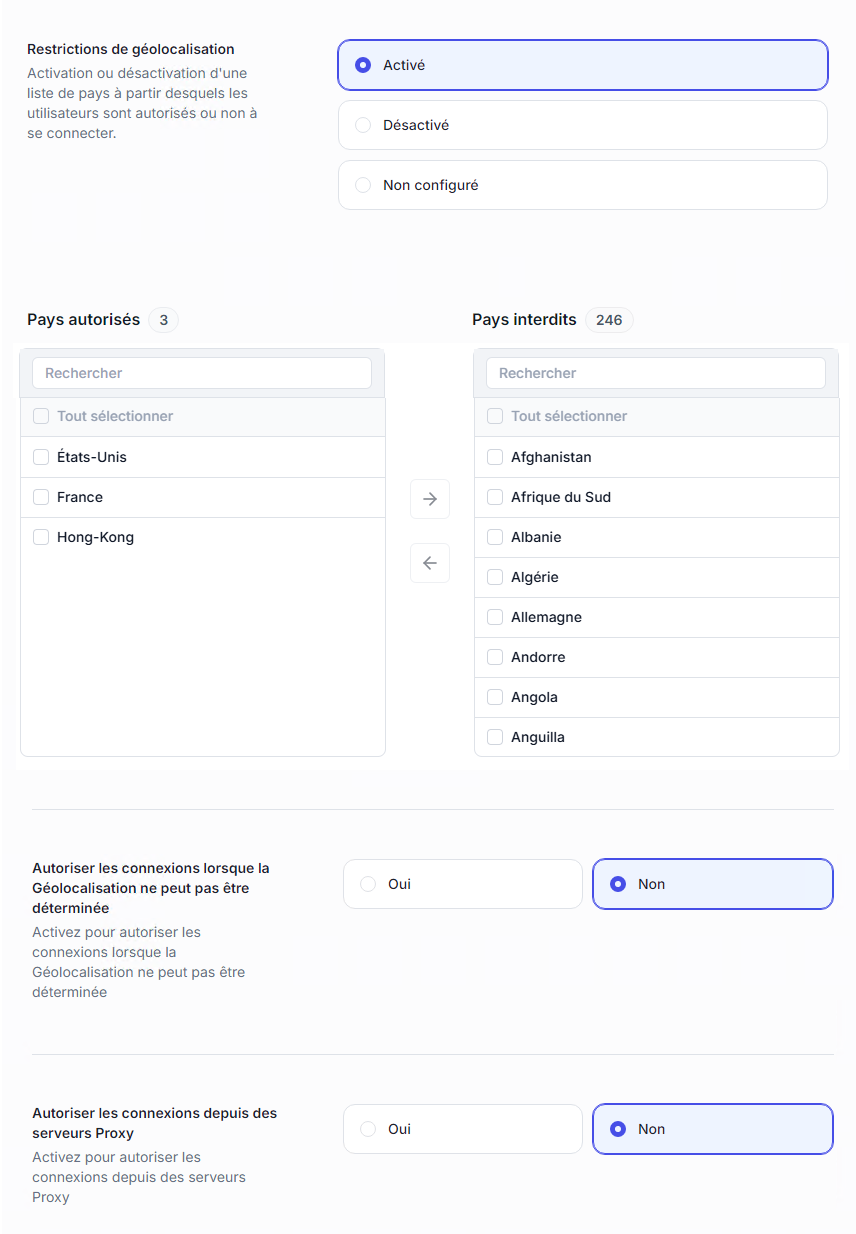Image resolution: width=856 pixels, height=1234 pixels.
Task: Choose Non for undetermined geolocation connections
Action: (618, 884)
